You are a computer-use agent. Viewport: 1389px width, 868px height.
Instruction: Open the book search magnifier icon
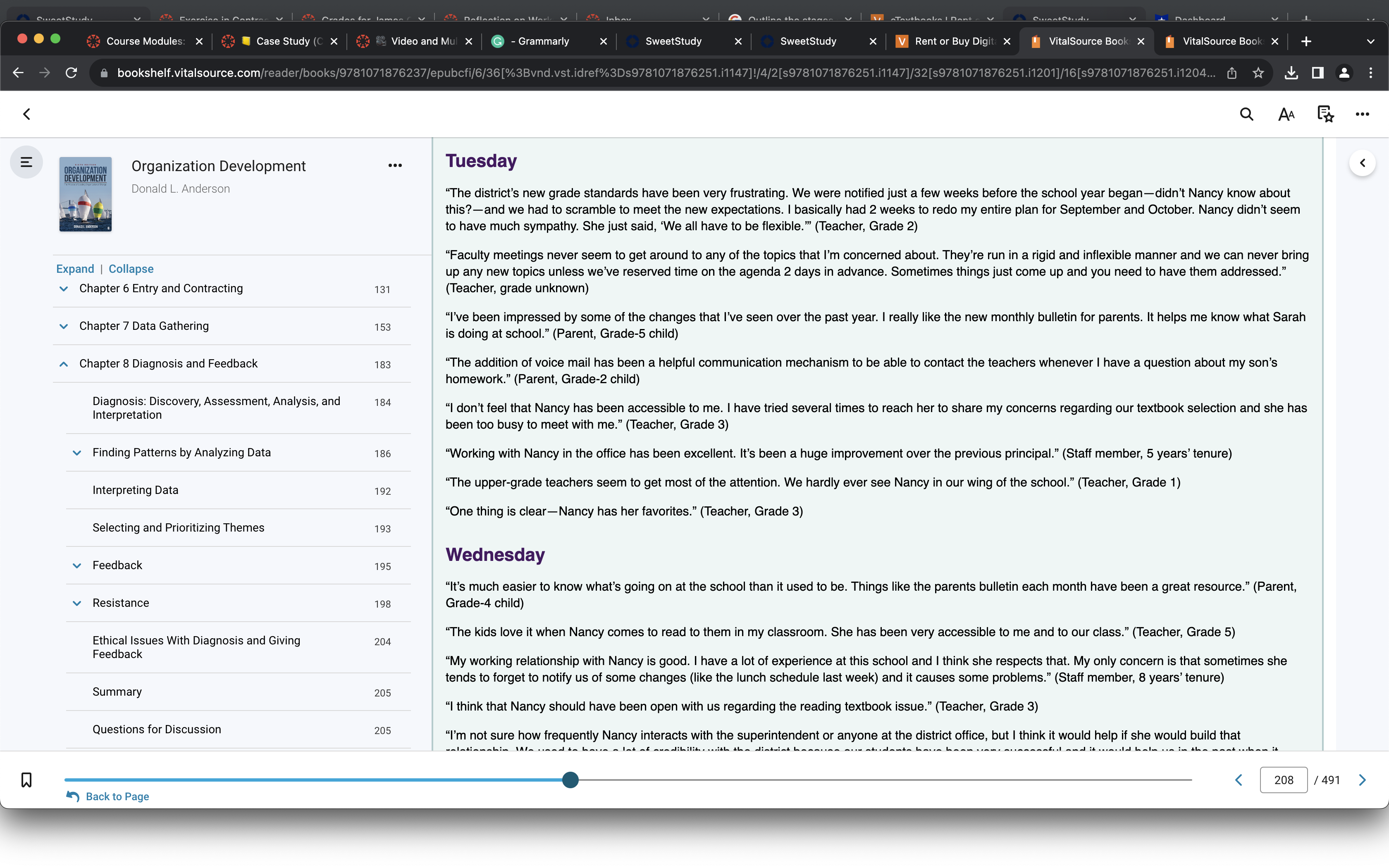pyautogui.click(x=1246, y=114)
